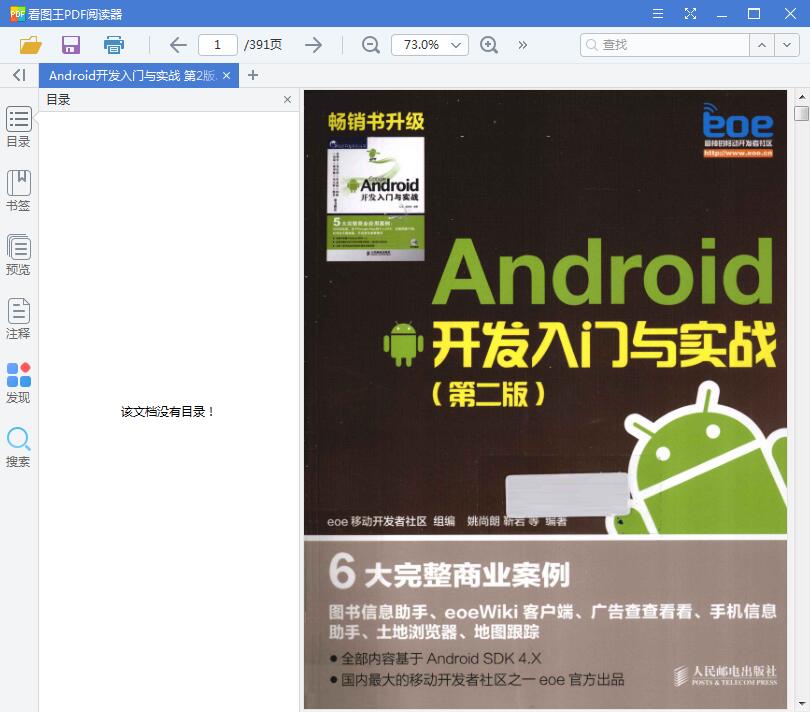Zoom in with the plus magnifier
Viewport: 810px width, 712px height.
pos(489,45)
